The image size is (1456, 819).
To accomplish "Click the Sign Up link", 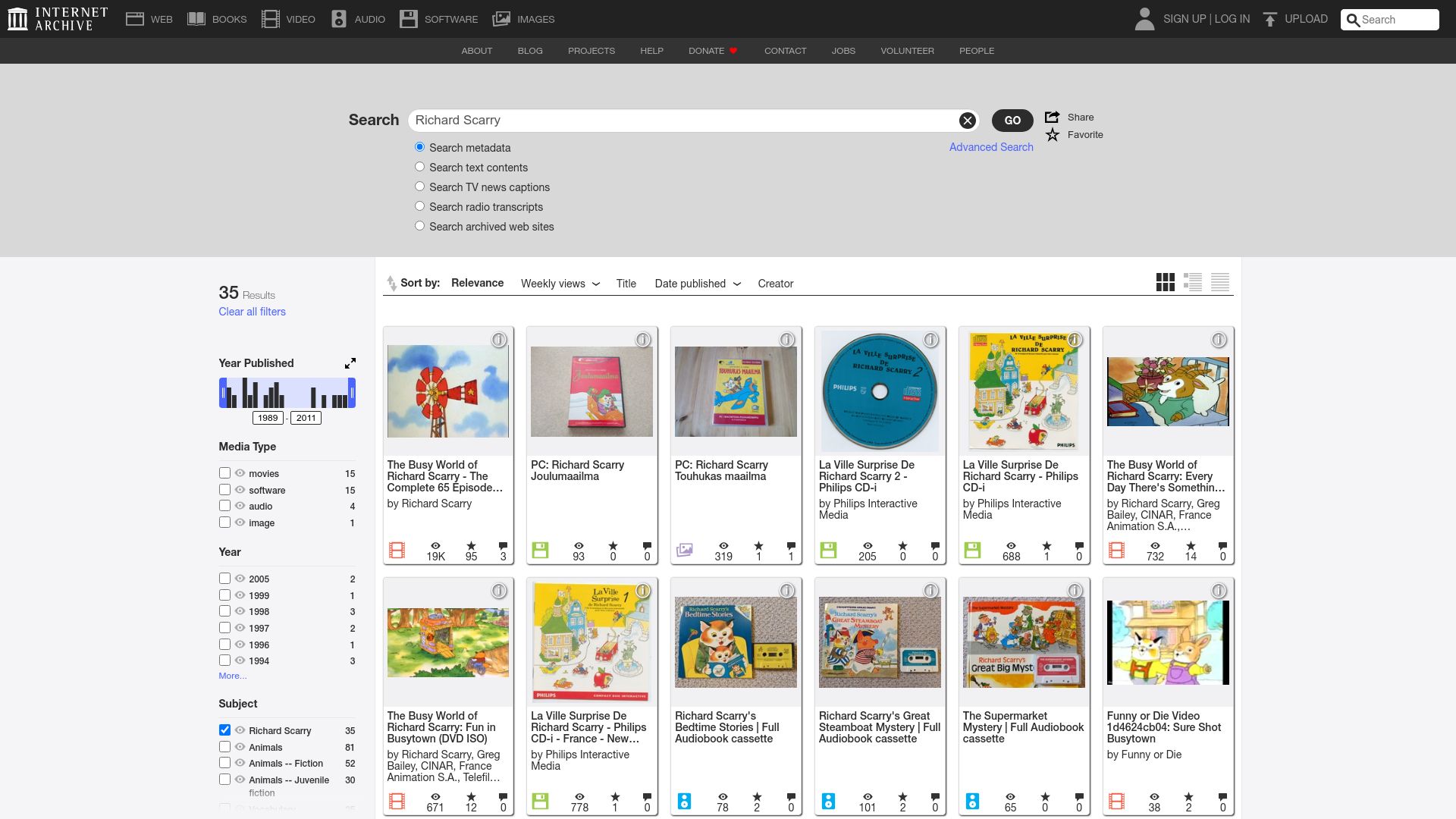I will (x=1185, y=19).
